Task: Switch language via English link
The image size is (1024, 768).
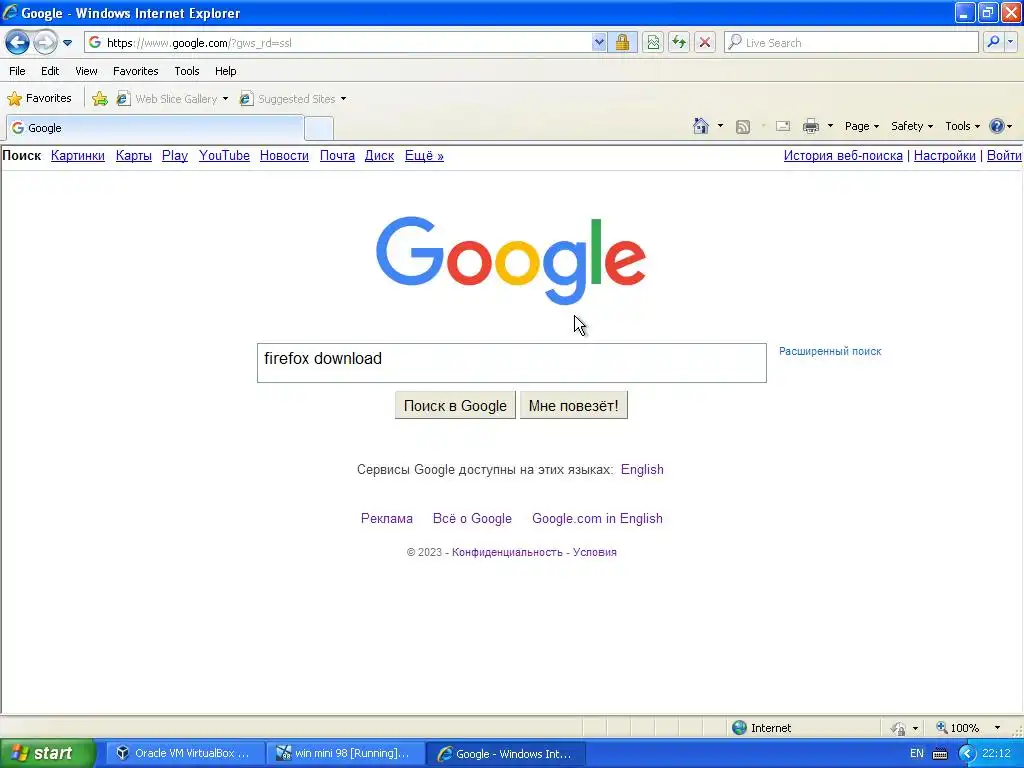Action: pyautogui.click(x=642, y=470)
